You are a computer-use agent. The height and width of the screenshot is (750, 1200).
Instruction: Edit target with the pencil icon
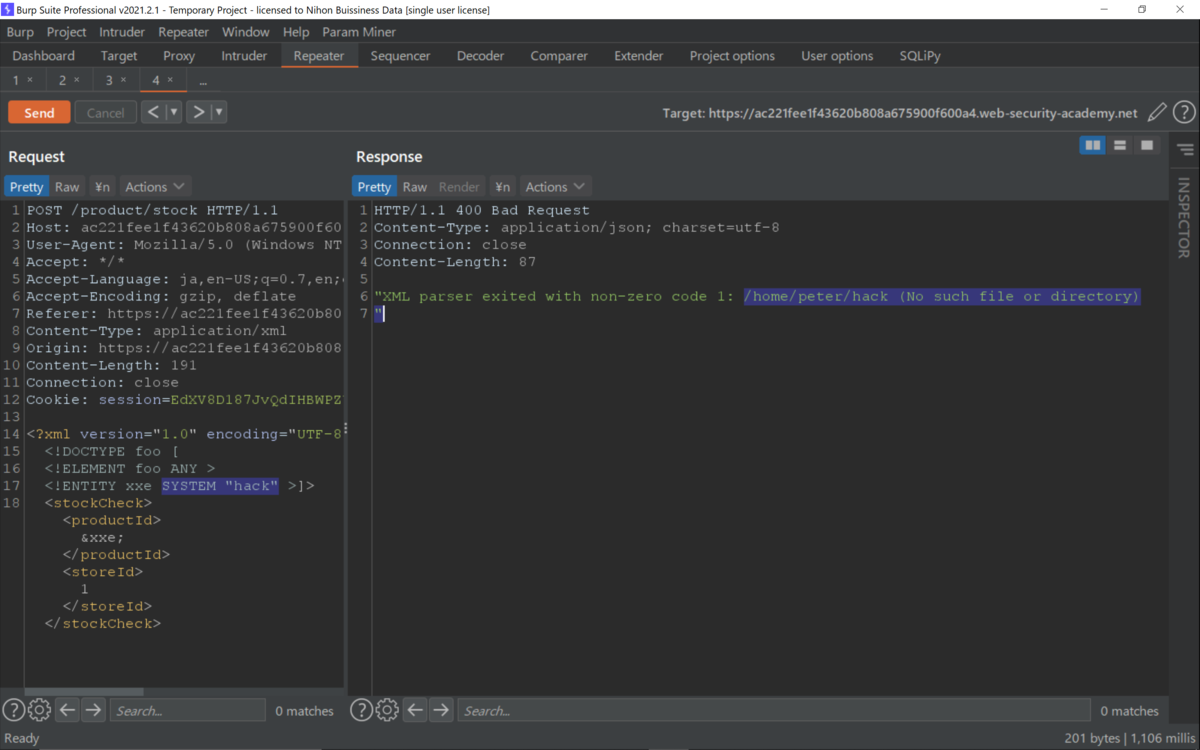tap(1157, 112)
